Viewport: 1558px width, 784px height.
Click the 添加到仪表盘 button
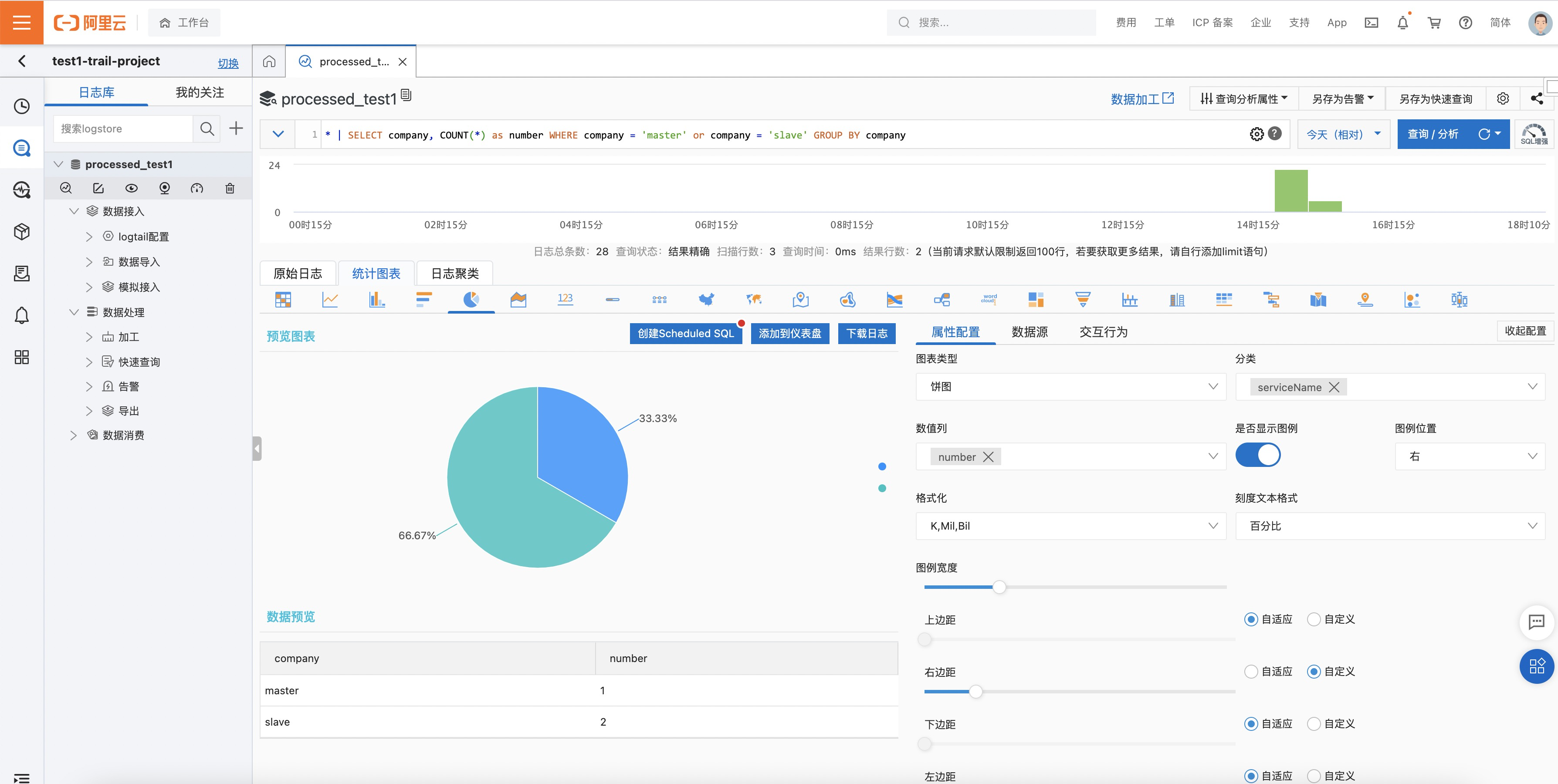coord(790,333)
